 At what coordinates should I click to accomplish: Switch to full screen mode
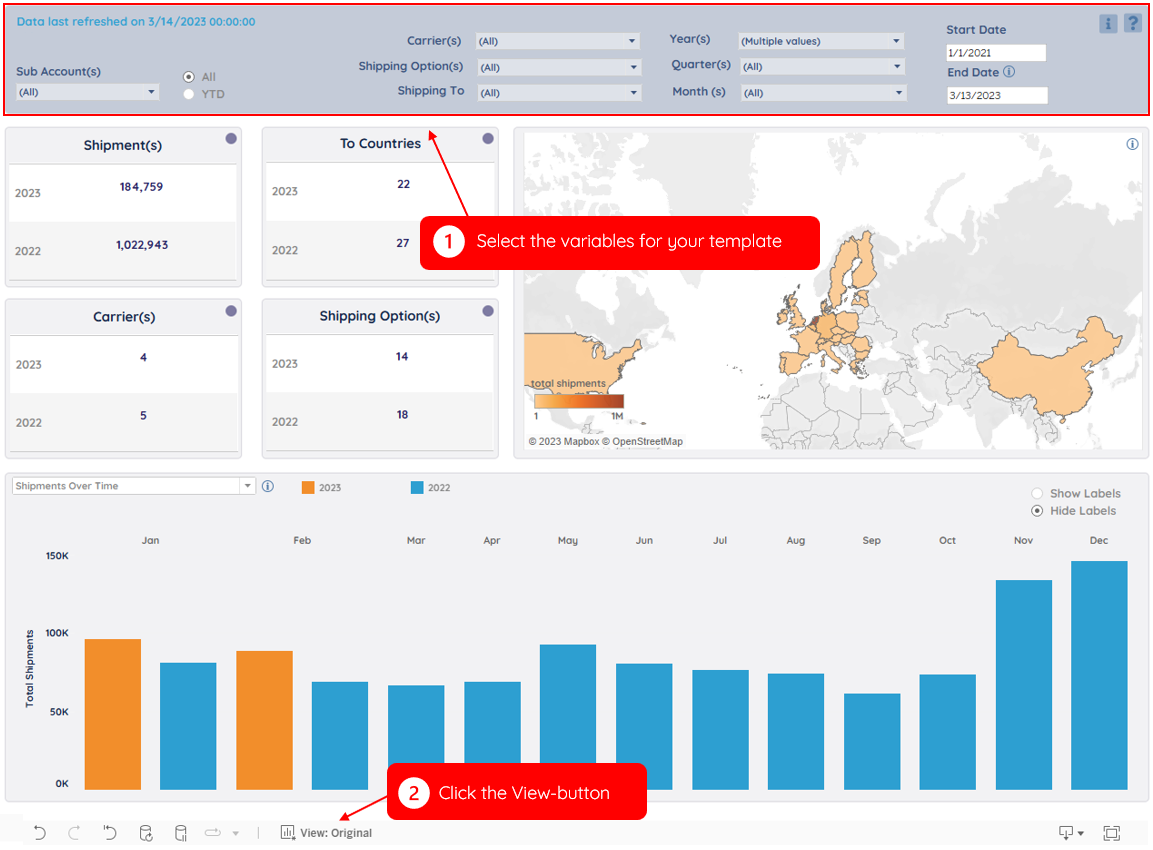pos(1111,832)
